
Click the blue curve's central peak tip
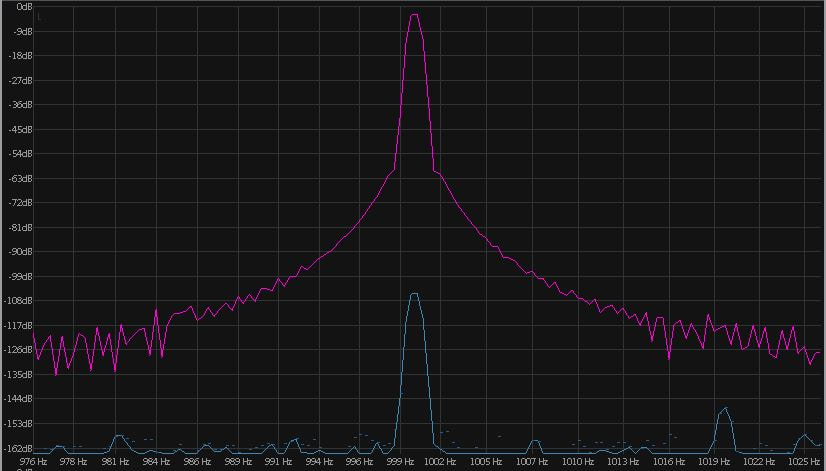(414, 294)
